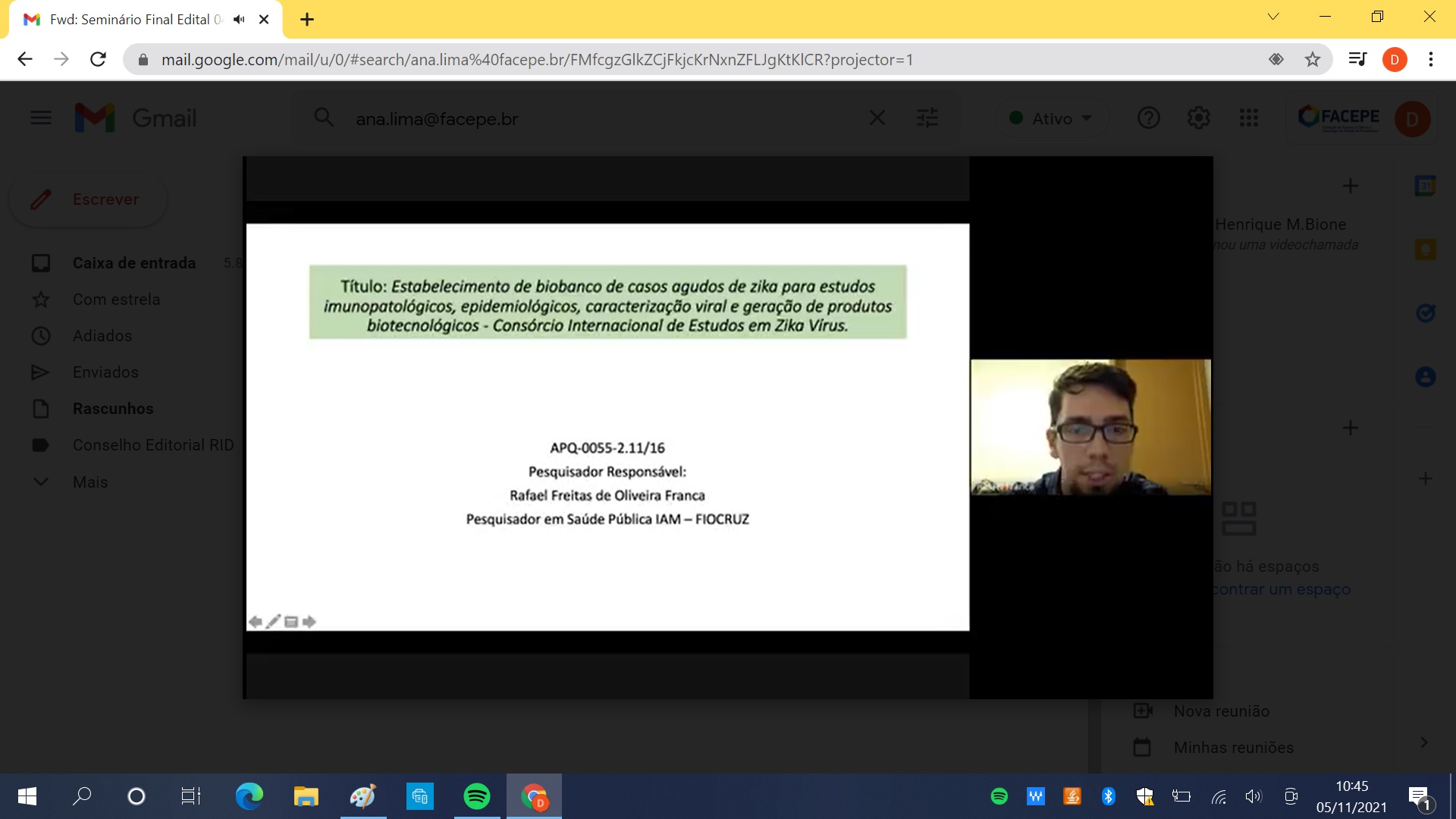Open Gmail main menu hamburger icon
Viewport: 1456px width, 819px height.
click(41, 118)
